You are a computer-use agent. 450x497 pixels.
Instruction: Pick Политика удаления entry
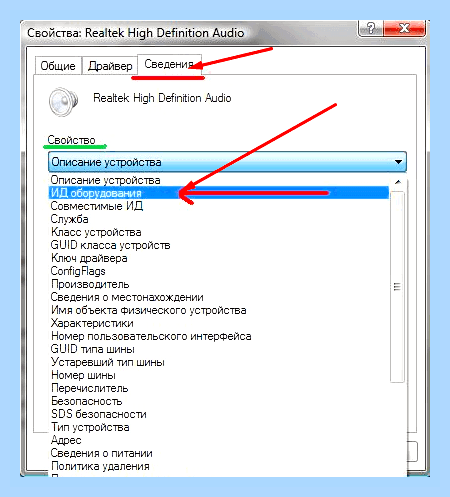pyautogui.click(x=219, y=466)
